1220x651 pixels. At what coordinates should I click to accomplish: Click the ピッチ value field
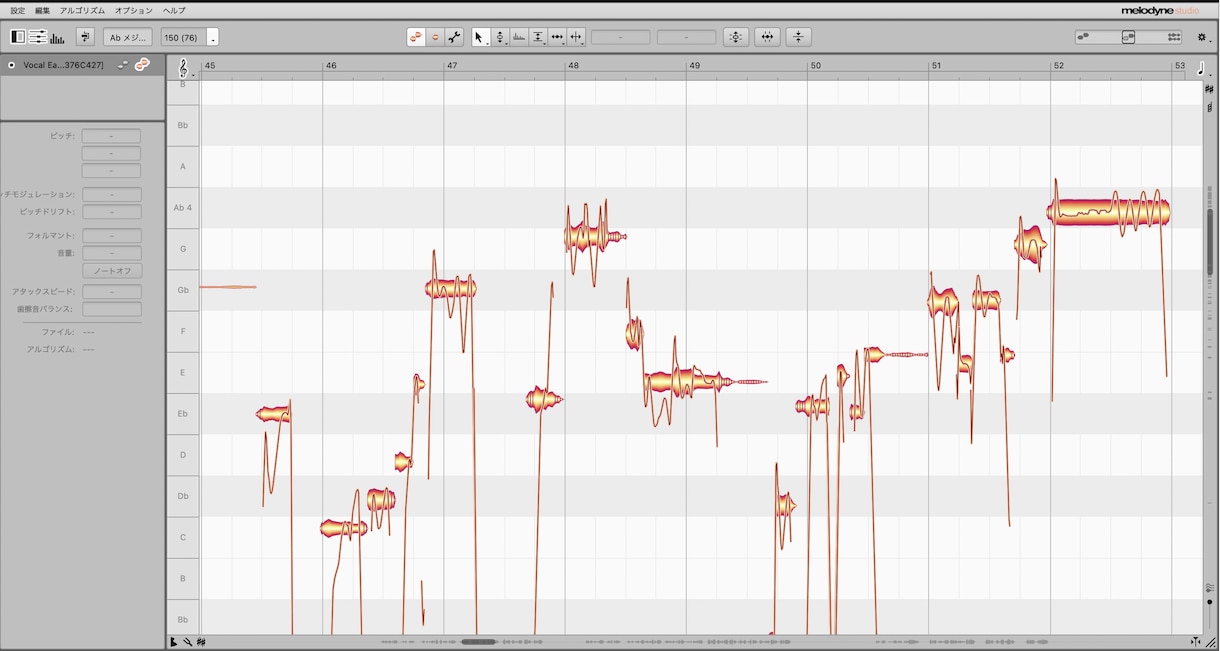(112, 136)
